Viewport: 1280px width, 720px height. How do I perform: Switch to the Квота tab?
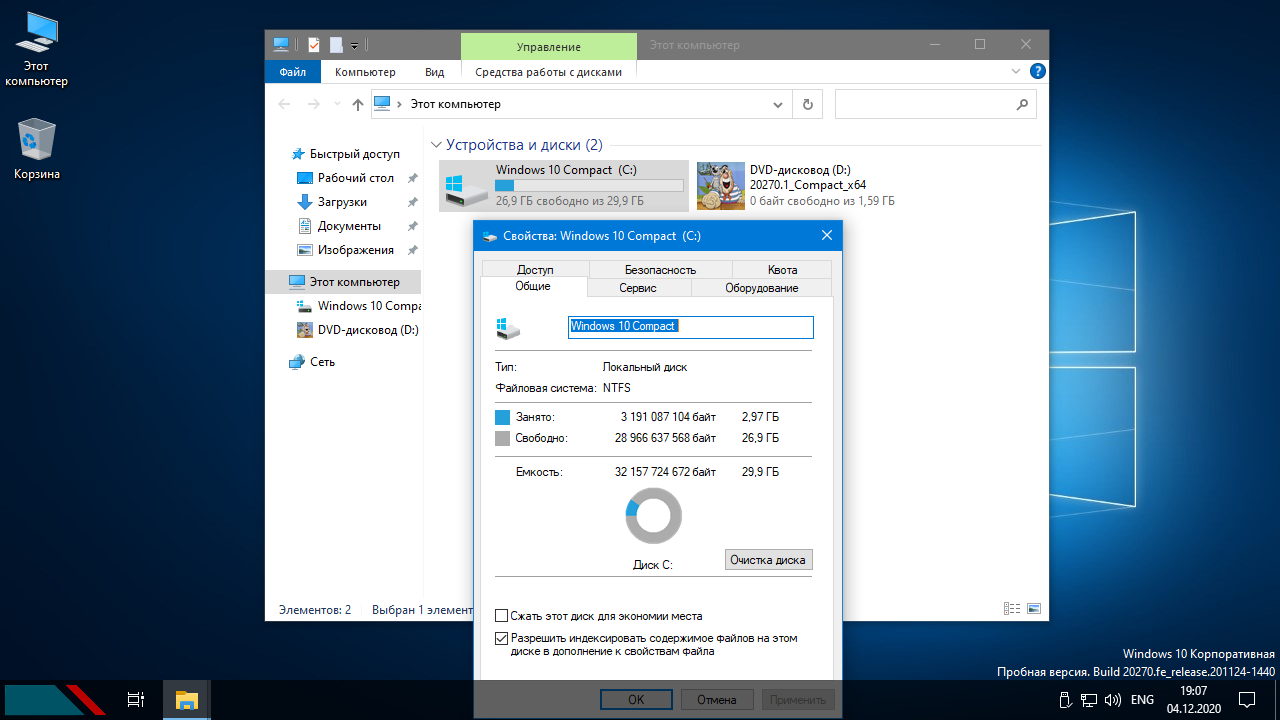tap(782, 270)
